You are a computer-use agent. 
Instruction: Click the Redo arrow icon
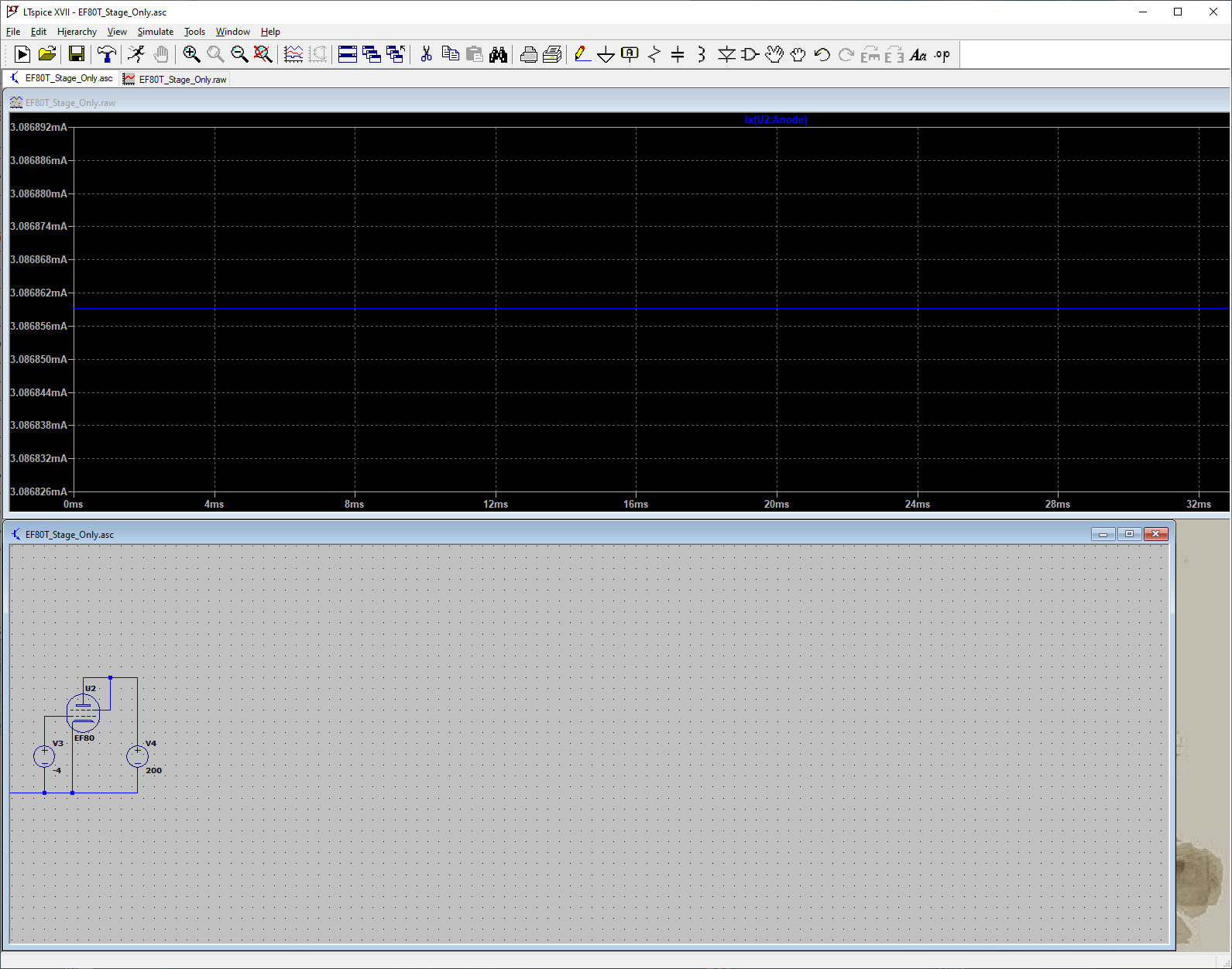(846, 54)
